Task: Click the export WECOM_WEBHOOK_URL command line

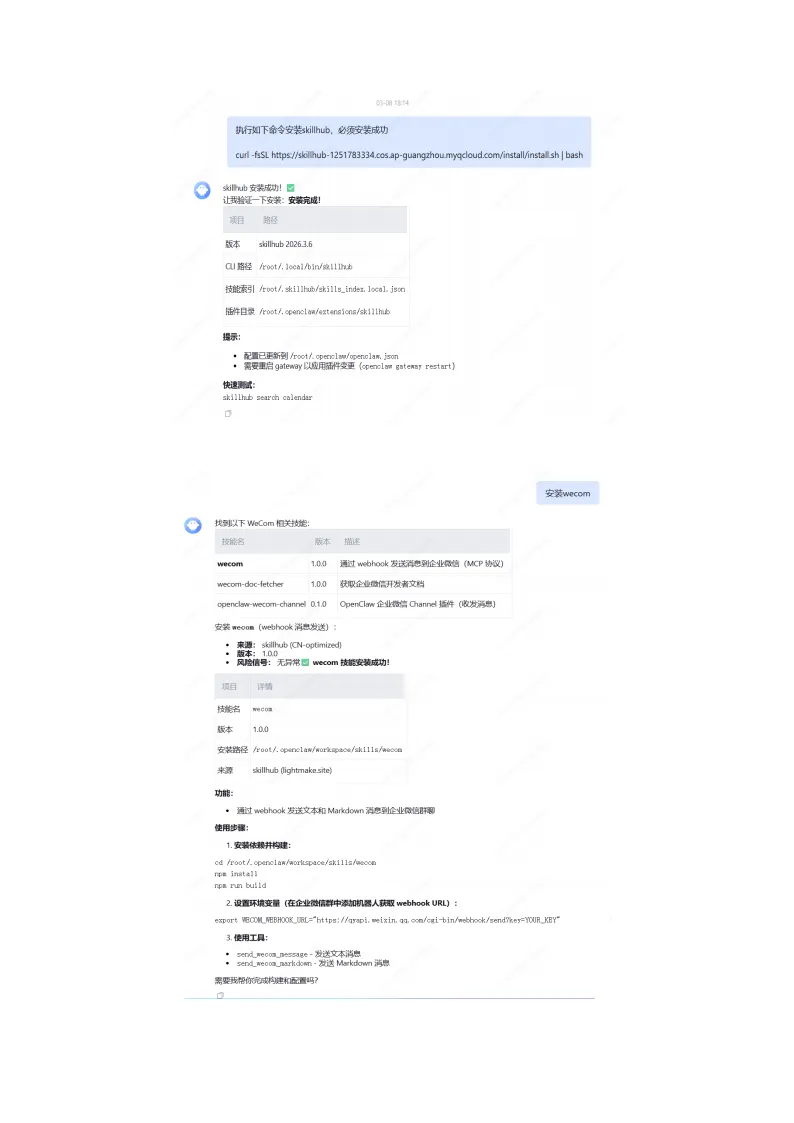Action: (x=387, y=920)
